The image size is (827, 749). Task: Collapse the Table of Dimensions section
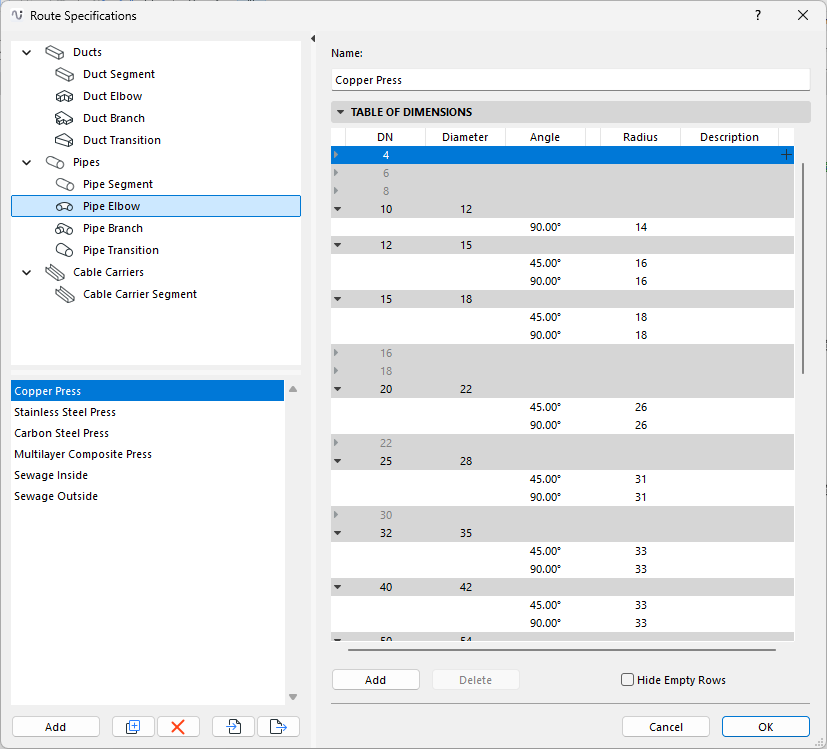(x=341, y=113)
